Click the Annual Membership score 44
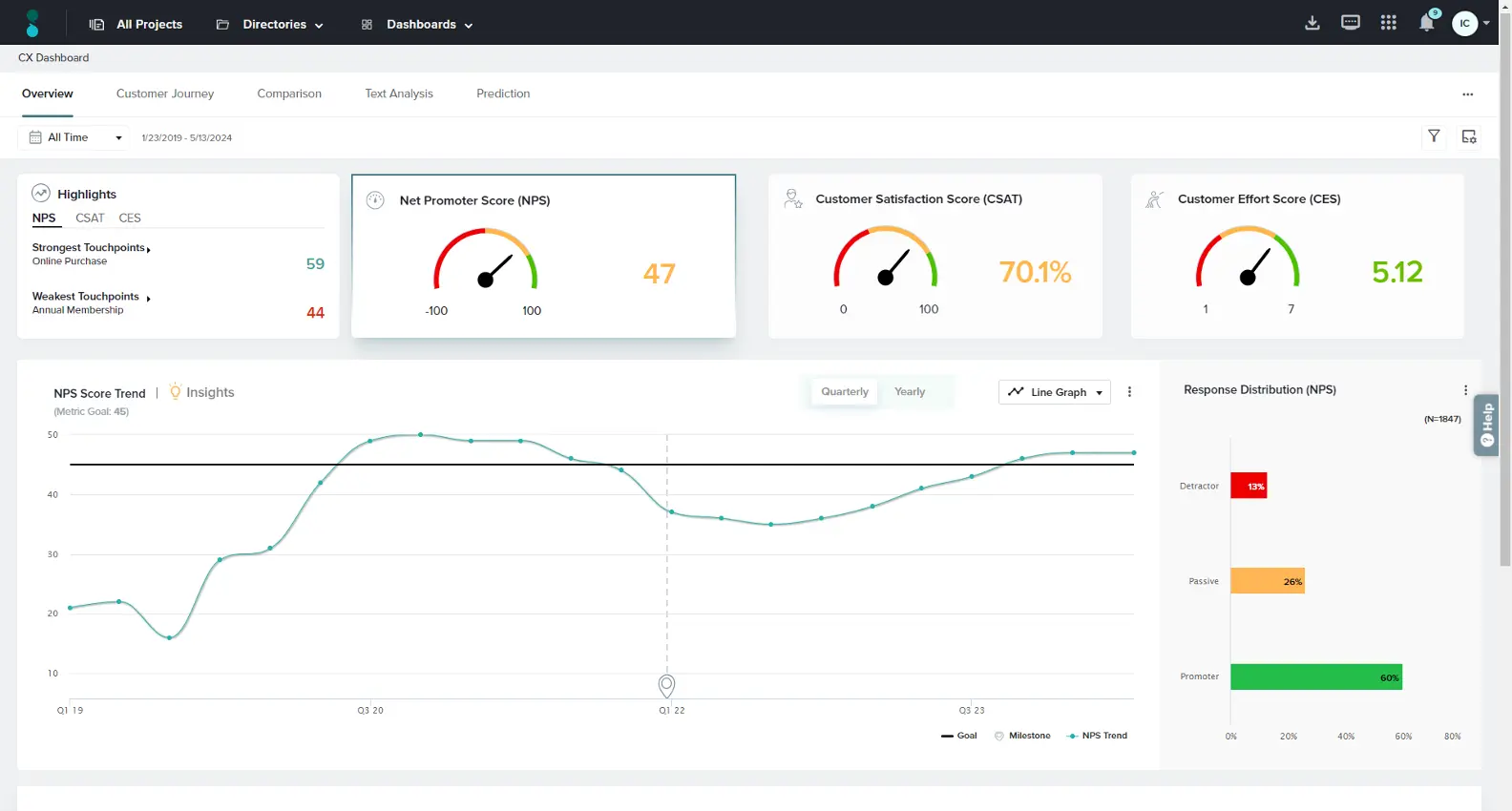The image size is (1512, 811). [x=315, y=312]
